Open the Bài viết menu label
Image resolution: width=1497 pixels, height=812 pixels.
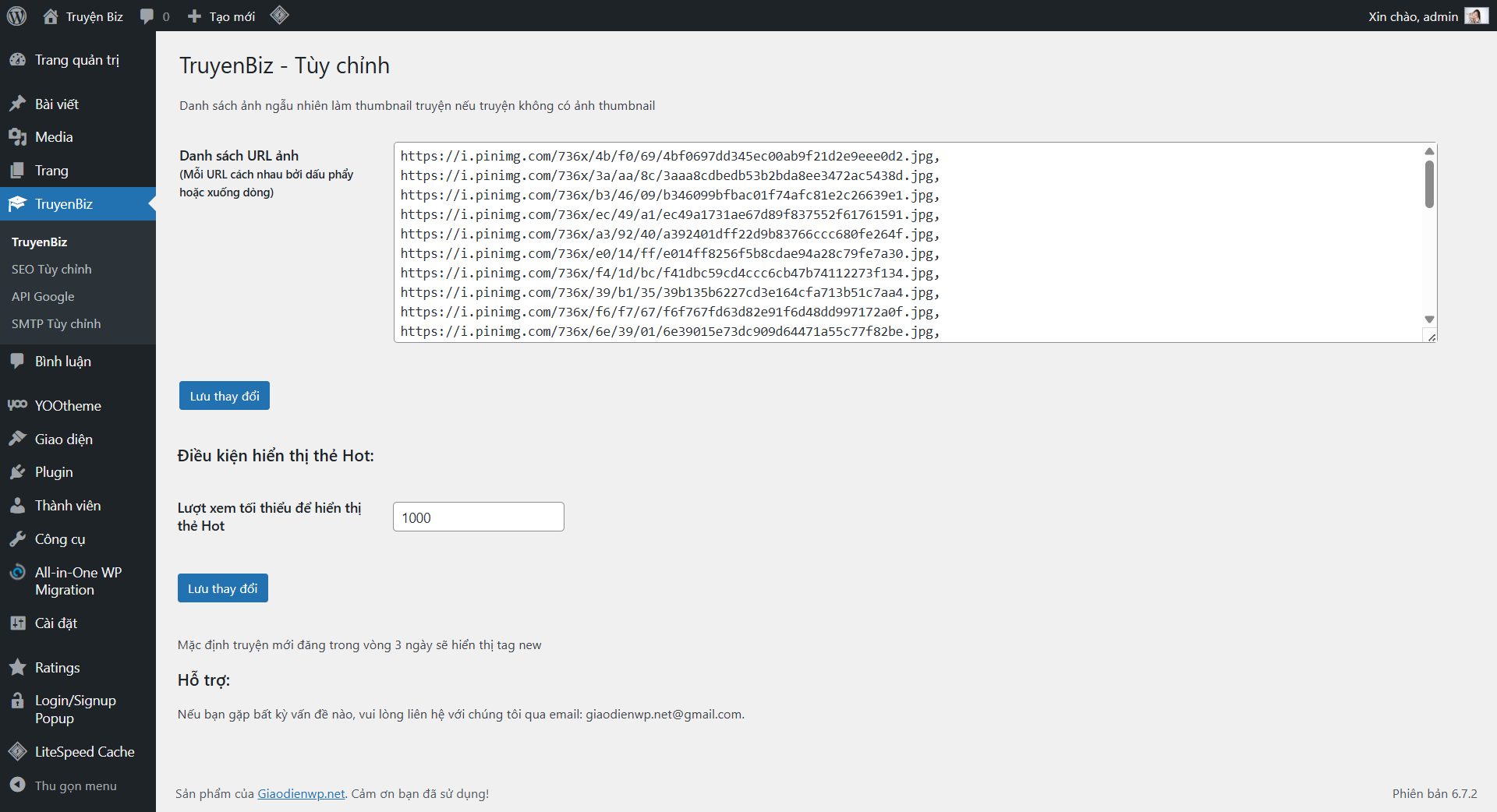pos(57,104)
